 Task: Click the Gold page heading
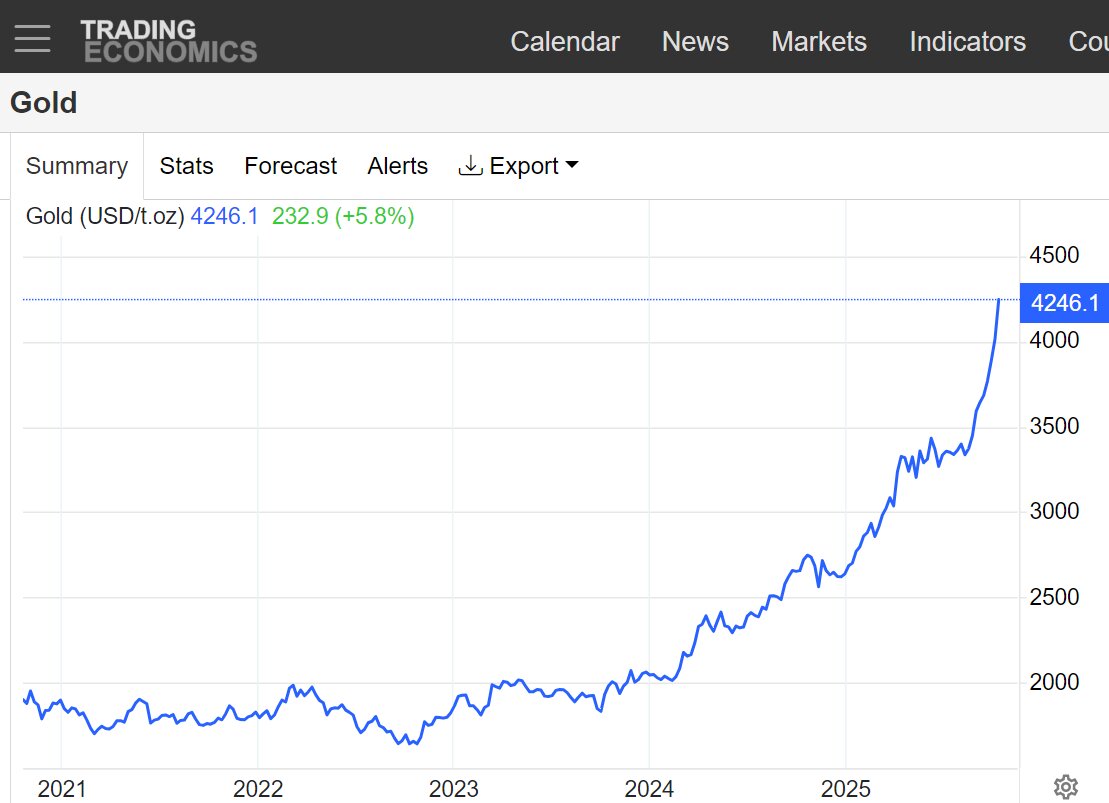tap(44, 102)
